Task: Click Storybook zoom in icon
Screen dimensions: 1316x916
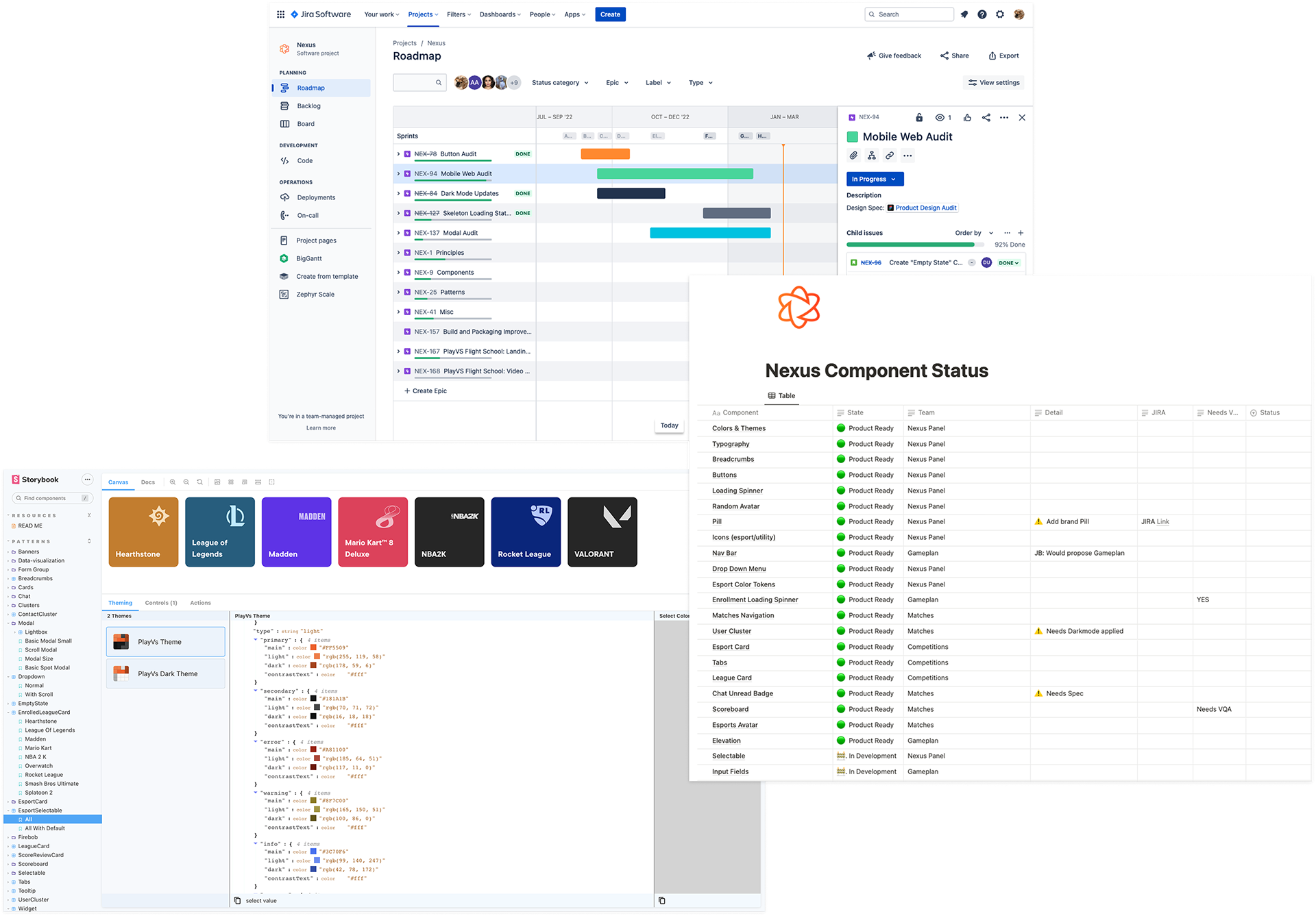Action: pos(173,482)
